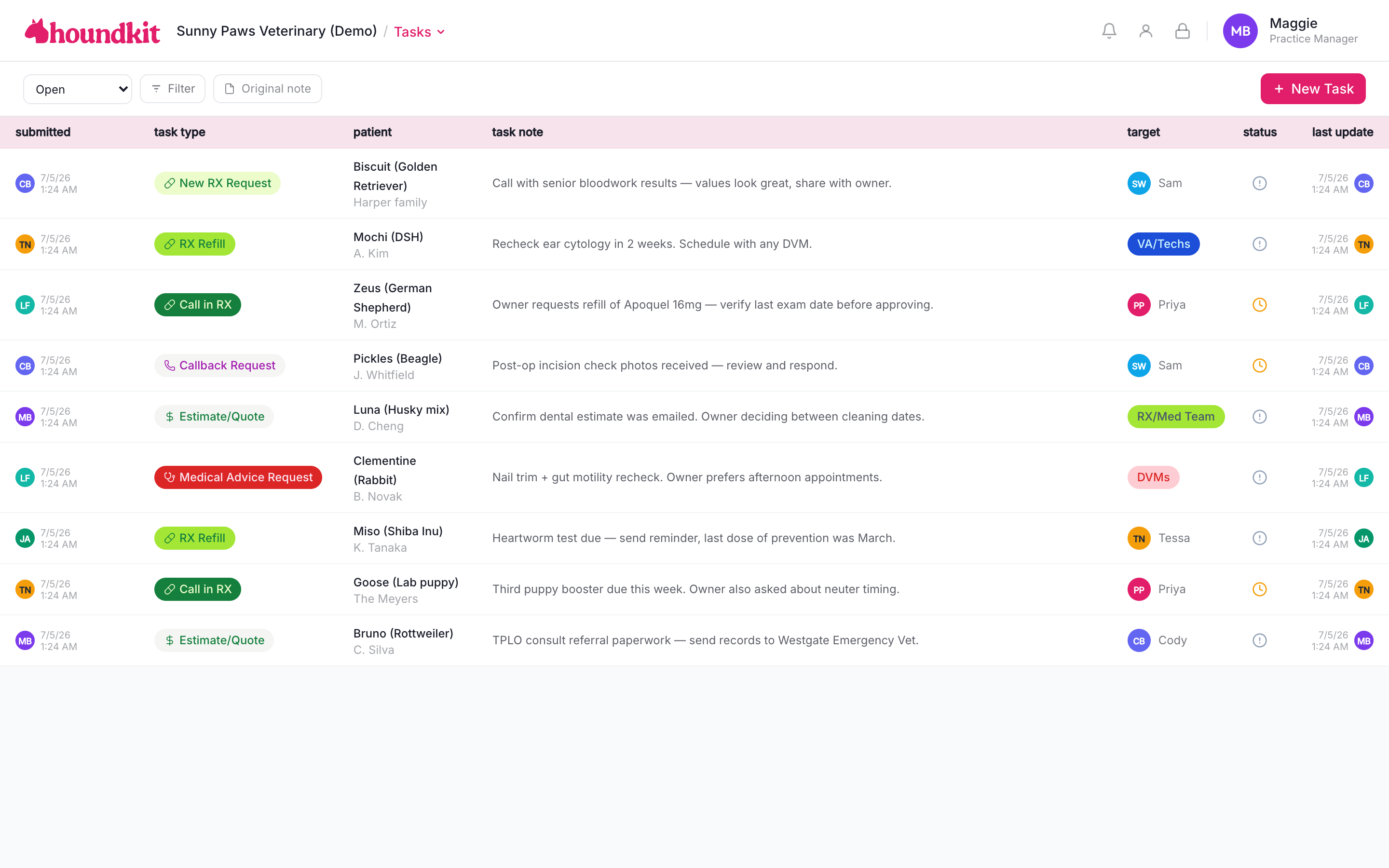Click SW avatar for Sam in Biscuit row
Image resolution: width=1389 pixels, height=868 pixels.
(x=1139, y=184)
